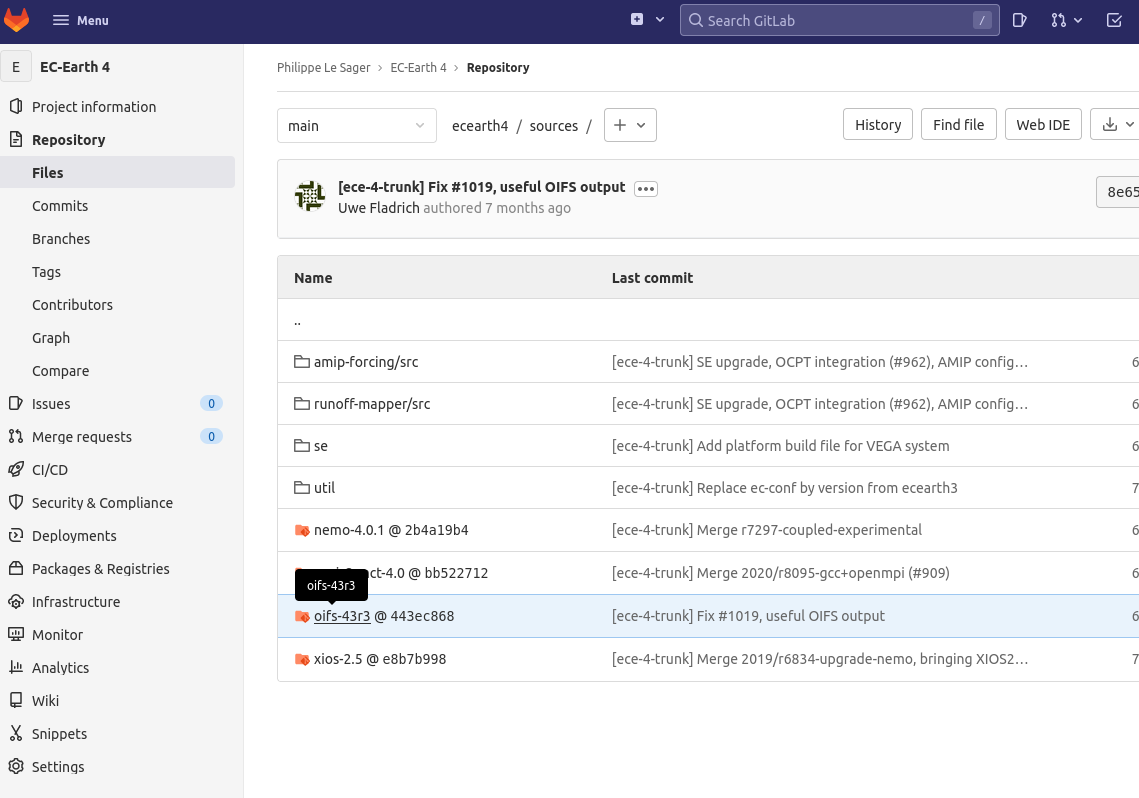Click the create new plus icon in top bar

click(637, 20)
